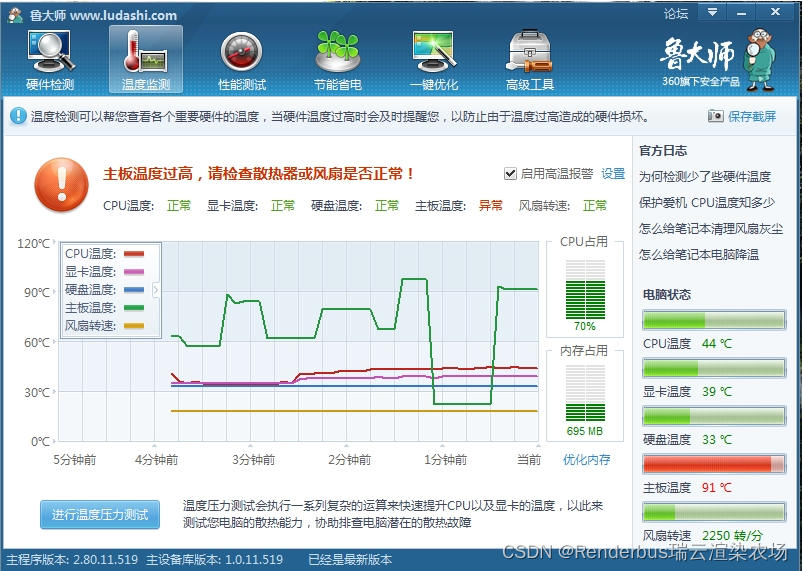Open 怎么给笔记本电脑降温 article
This screenshot has height=571, width=803.
699,255
